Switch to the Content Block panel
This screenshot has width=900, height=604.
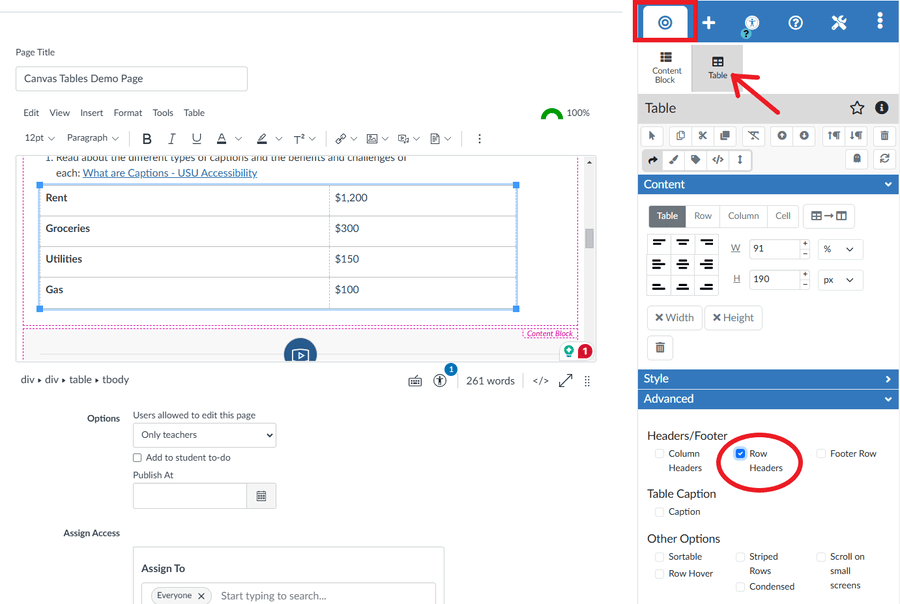point(666,65)
